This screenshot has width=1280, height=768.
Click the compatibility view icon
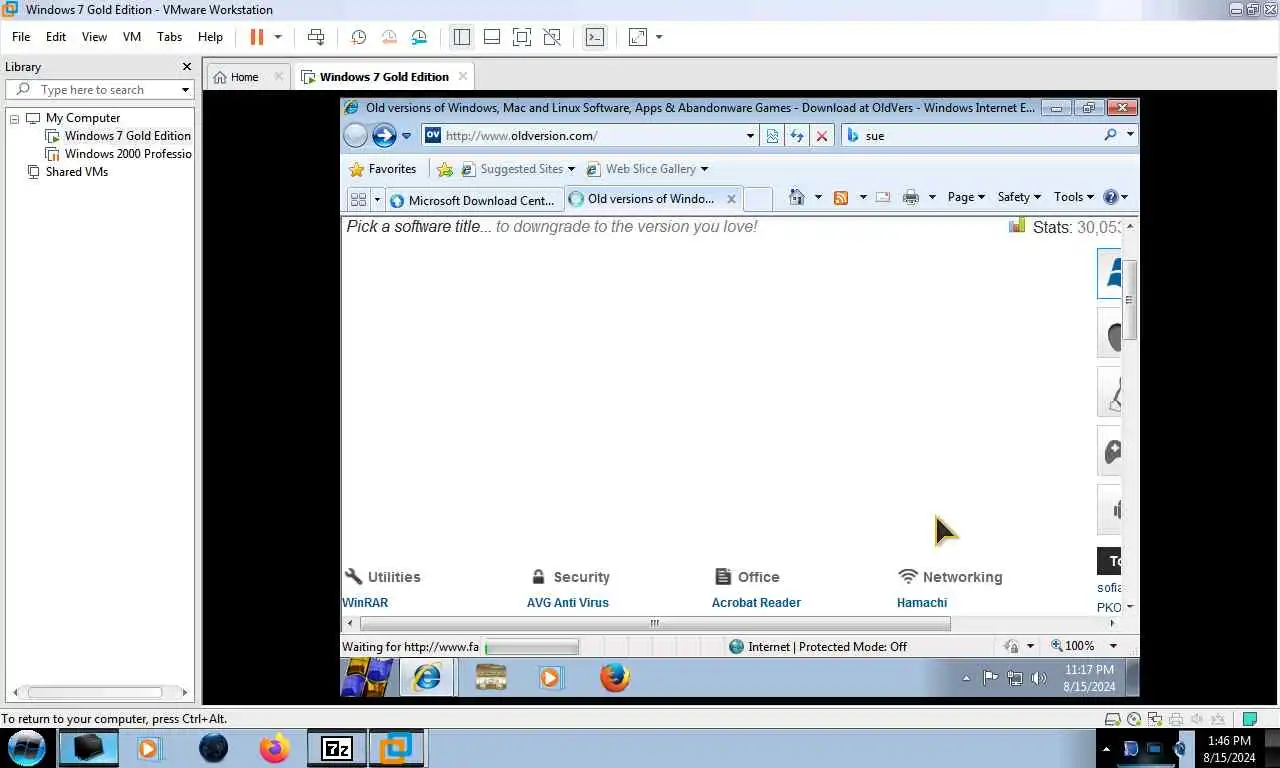[x=772, y=136]
